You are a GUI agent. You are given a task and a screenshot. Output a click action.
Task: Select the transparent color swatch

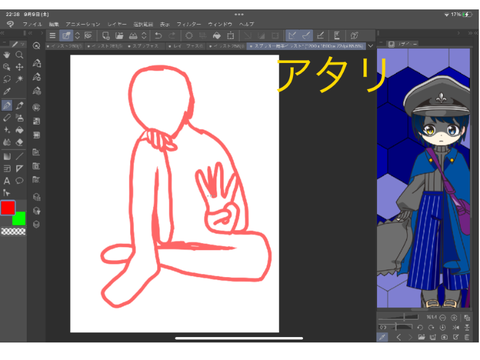click(13, 231)
